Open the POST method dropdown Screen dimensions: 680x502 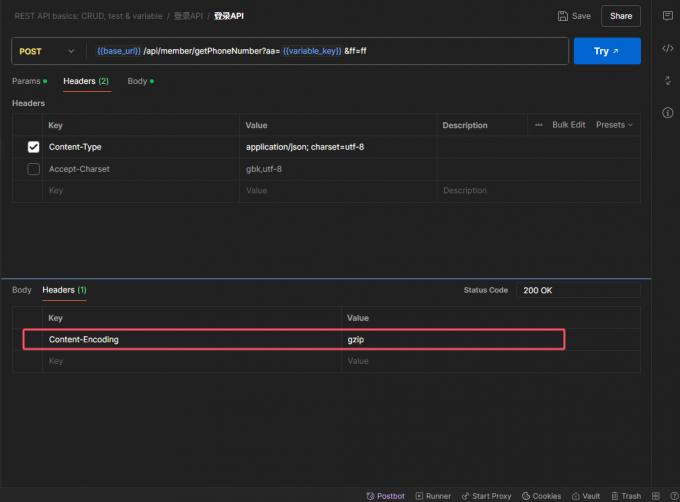point(47,51)
